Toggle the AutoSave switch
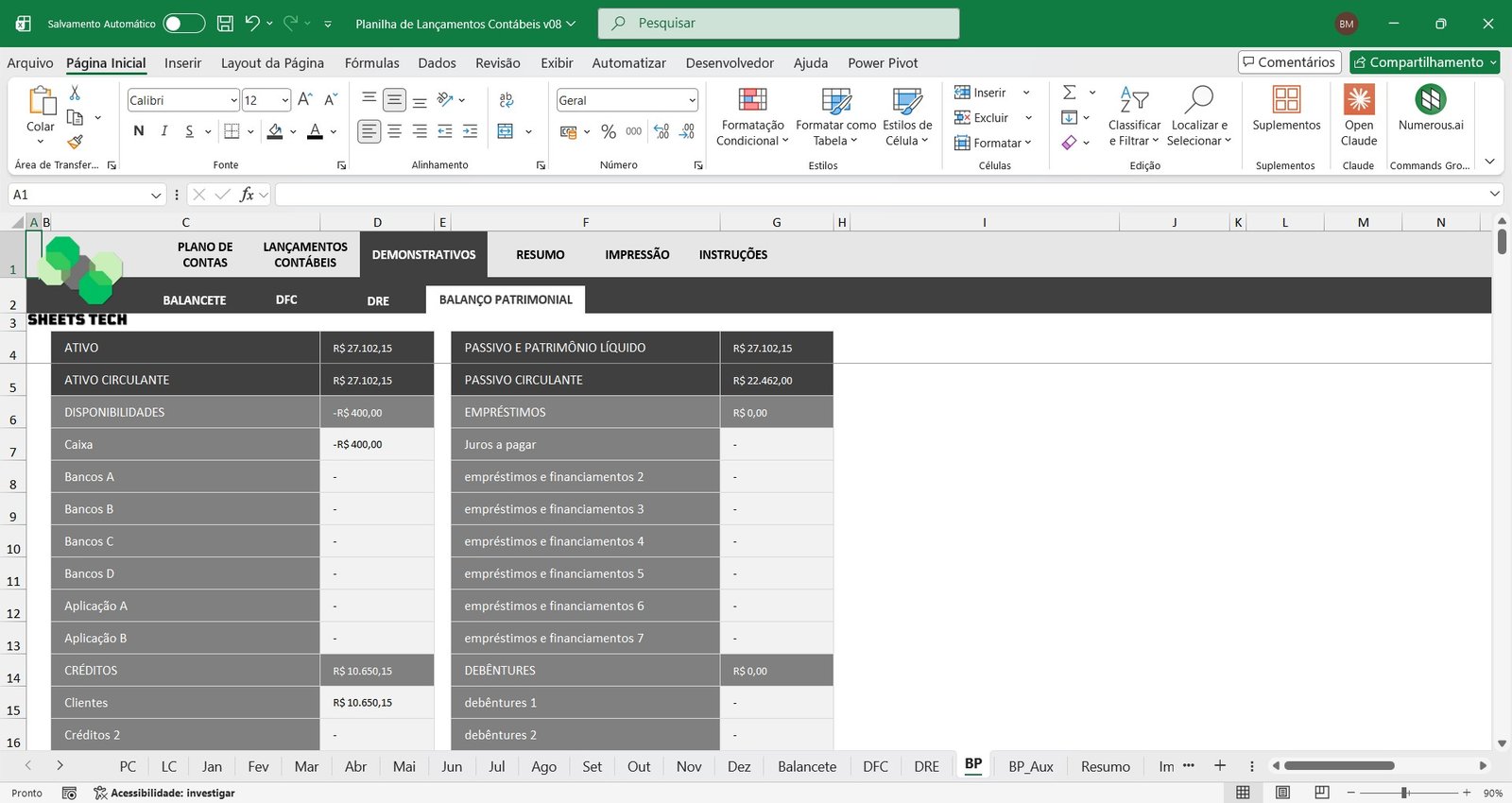 tap(183, 24)
